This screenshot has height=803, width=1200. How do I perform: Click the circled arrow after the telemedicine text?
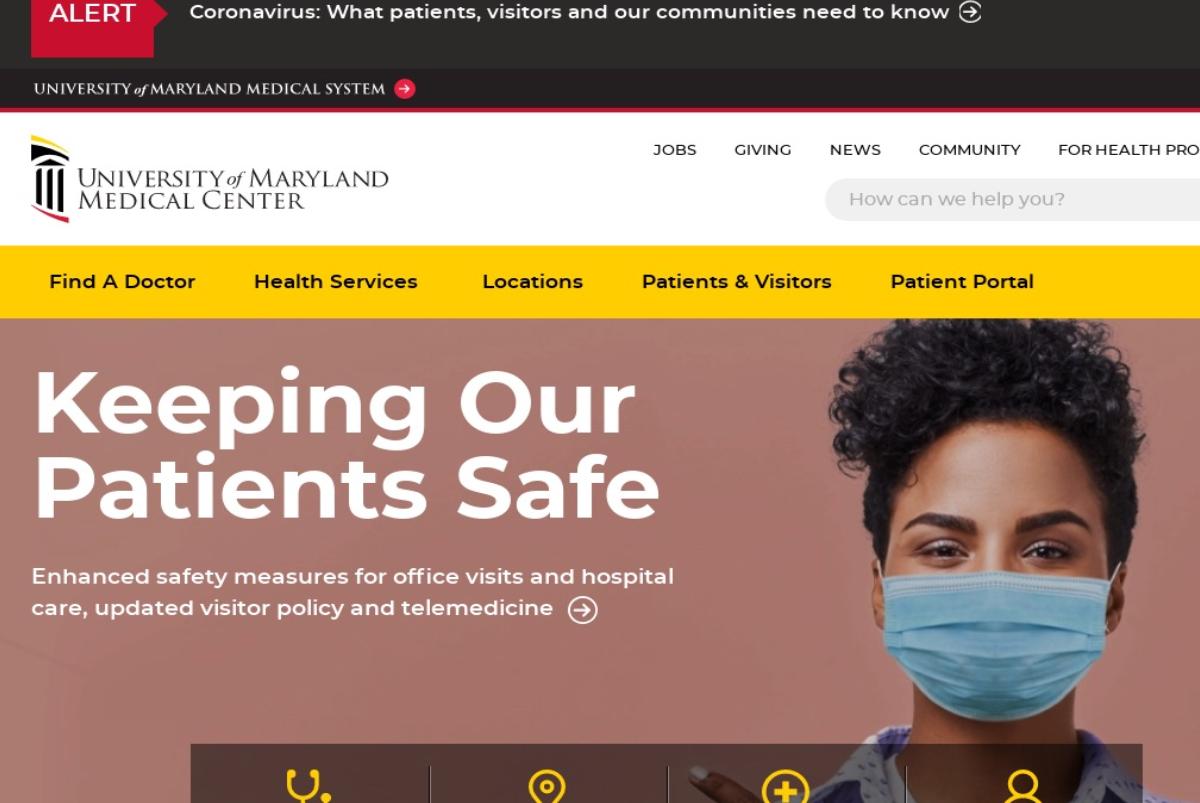point(583,610)
